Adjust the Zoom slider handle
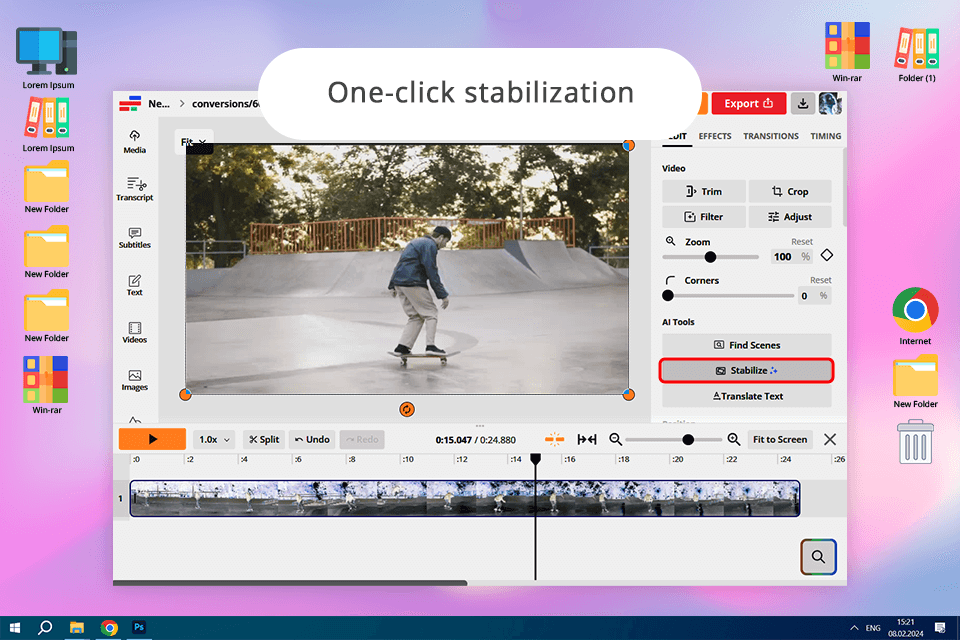960x640 pixels. point(710,257)
